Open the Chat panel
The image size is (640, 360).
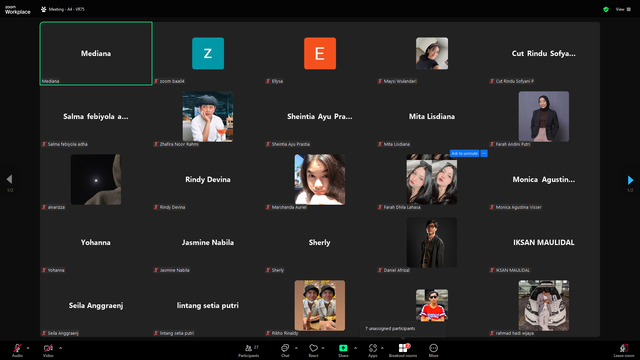[285, 350]
